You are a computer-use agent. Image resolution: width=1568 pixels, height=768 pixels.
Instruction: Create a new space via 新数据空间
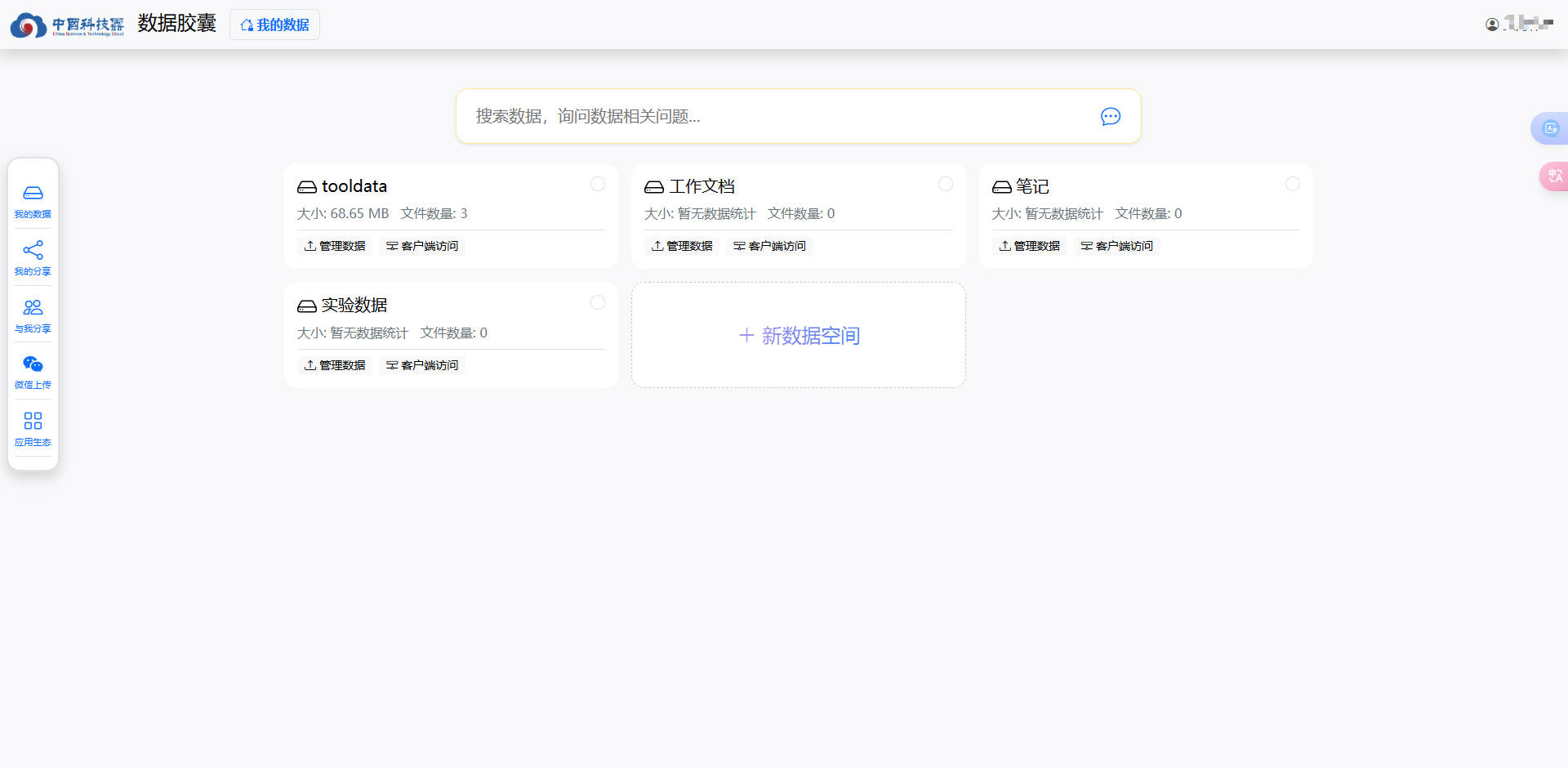[x=799, y=336]
